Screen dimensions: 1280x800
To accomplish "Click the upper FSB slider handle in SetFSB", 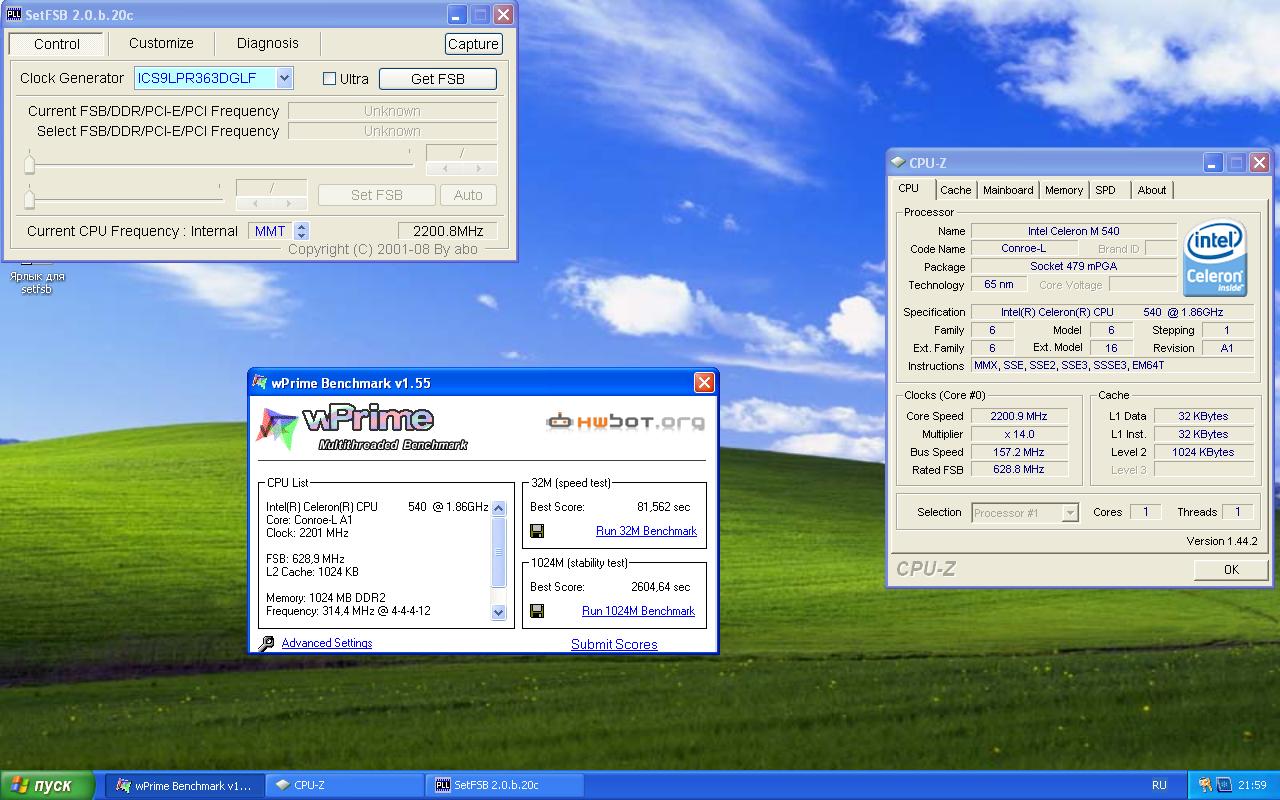I will point(29,162).
